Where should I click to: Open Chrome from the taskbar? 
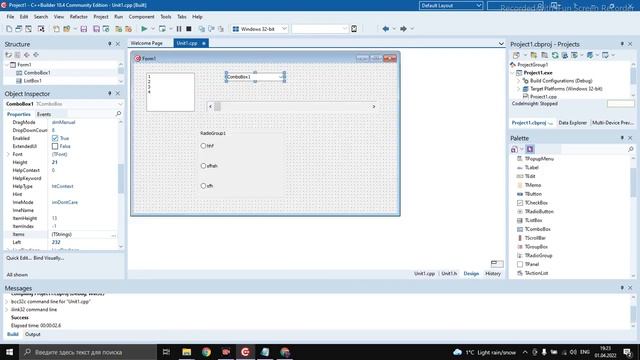pos(206,352)
